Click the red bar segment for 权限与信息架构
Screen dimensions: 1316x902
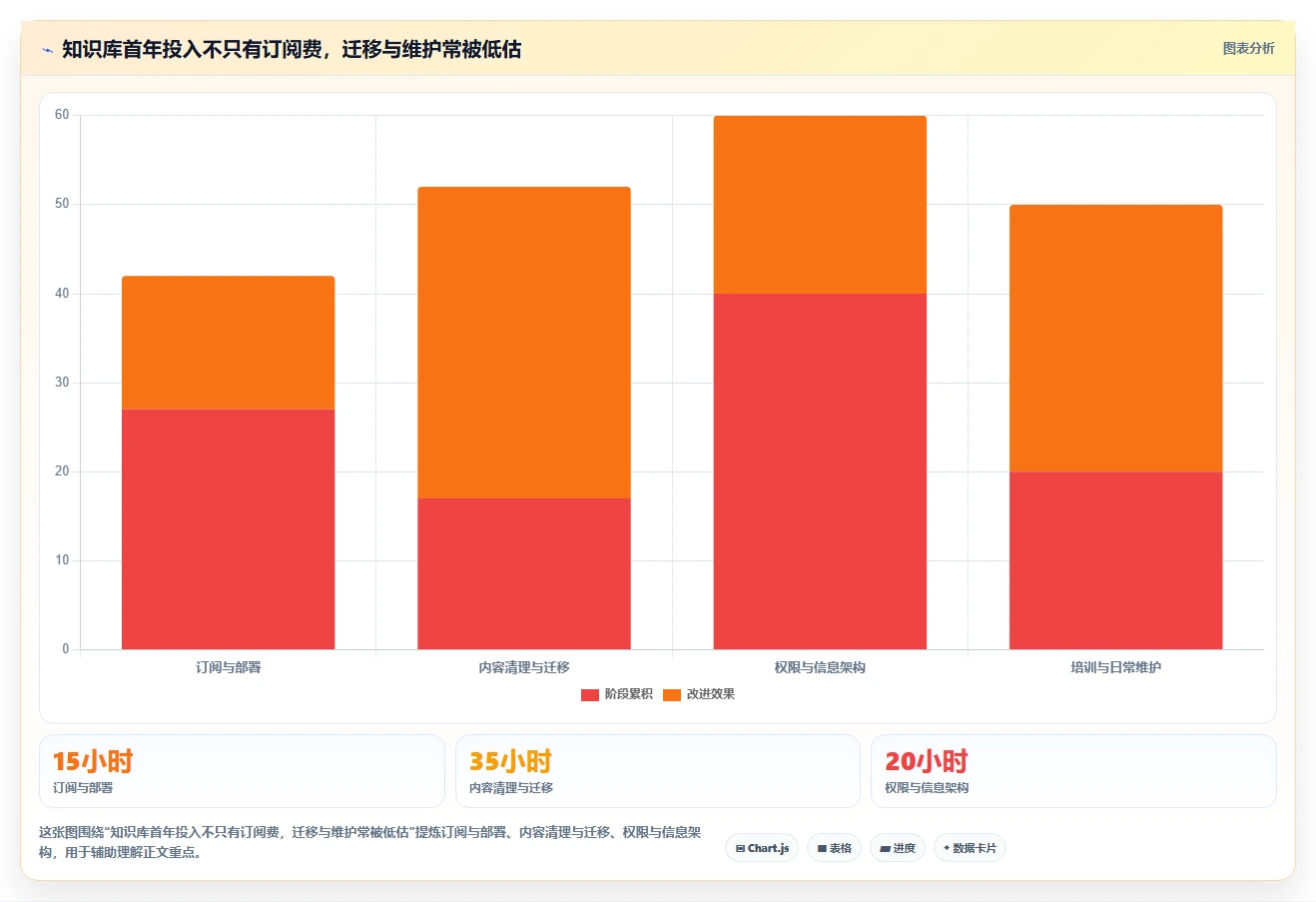tap(820, 471)
